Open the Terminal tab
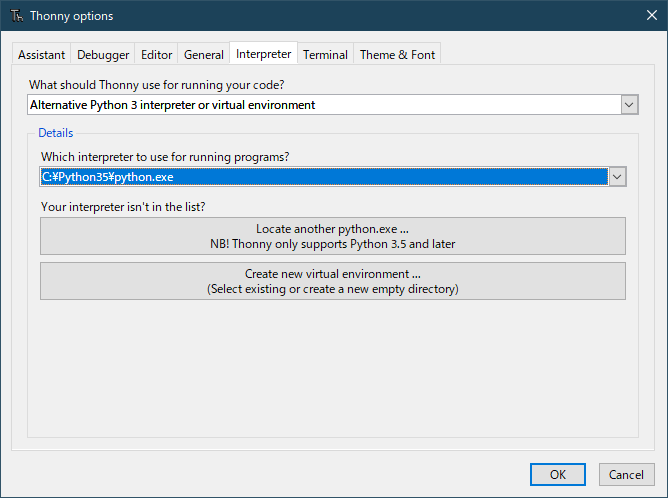668x498 pixels. click(x=325, y=55)
